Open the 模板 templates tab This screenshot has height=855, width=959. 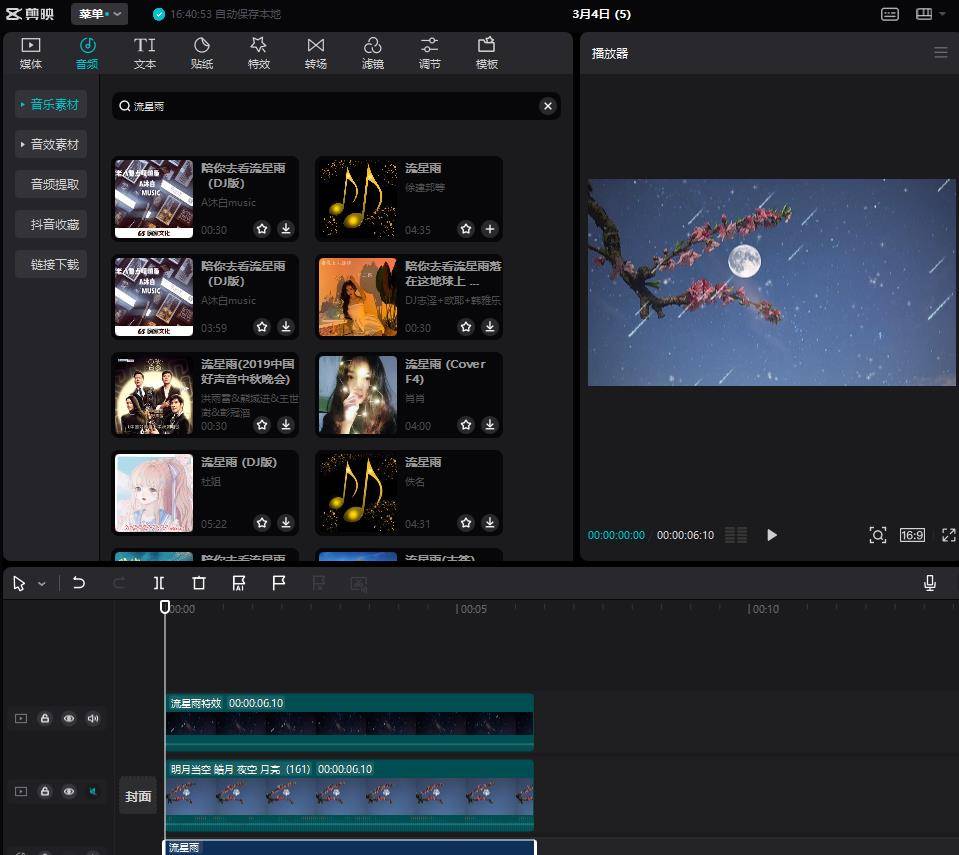[x=487, y=53]
